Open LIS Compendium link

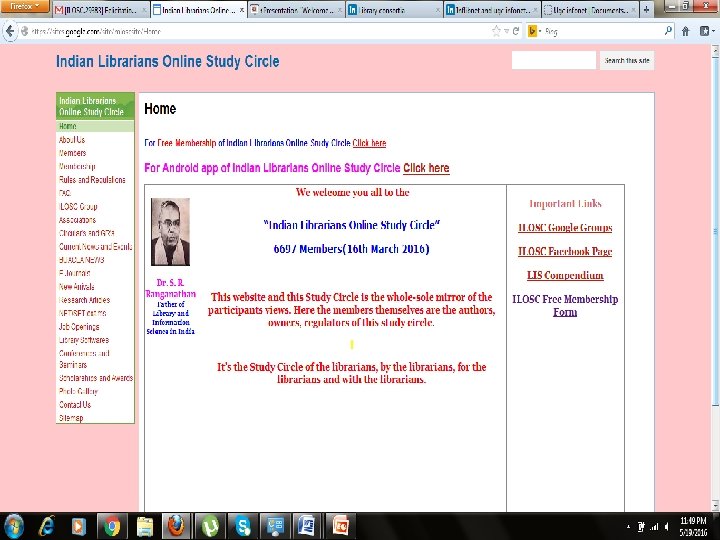(565, 276)
